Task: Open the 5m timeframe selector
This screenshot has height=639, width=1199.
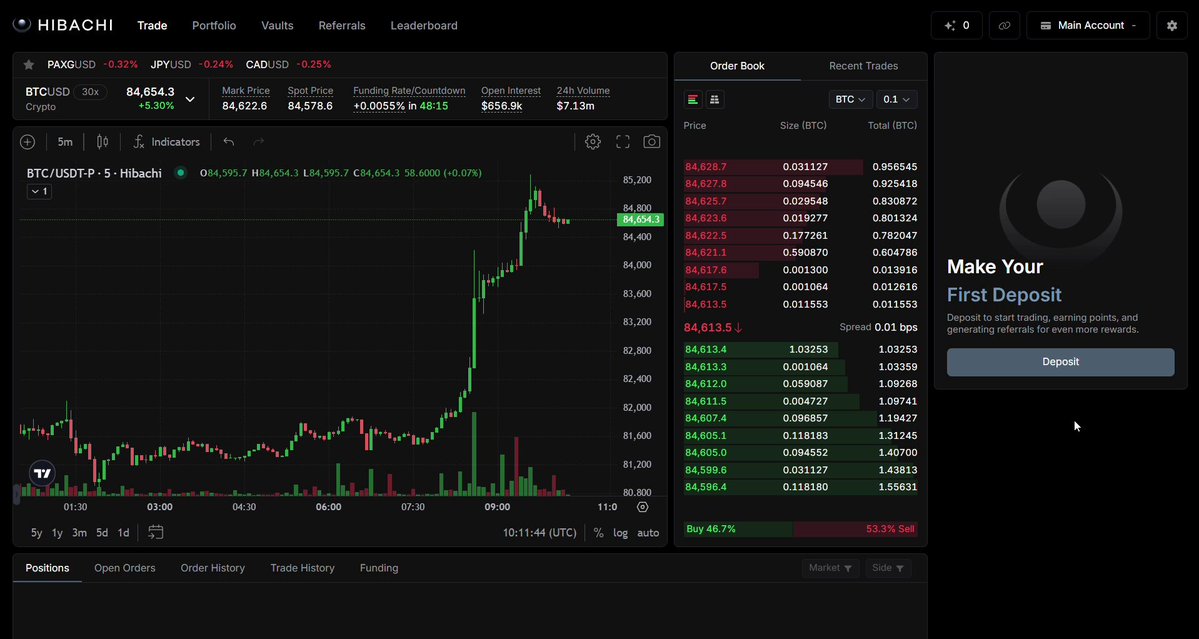Action: [x=65, y=141]
